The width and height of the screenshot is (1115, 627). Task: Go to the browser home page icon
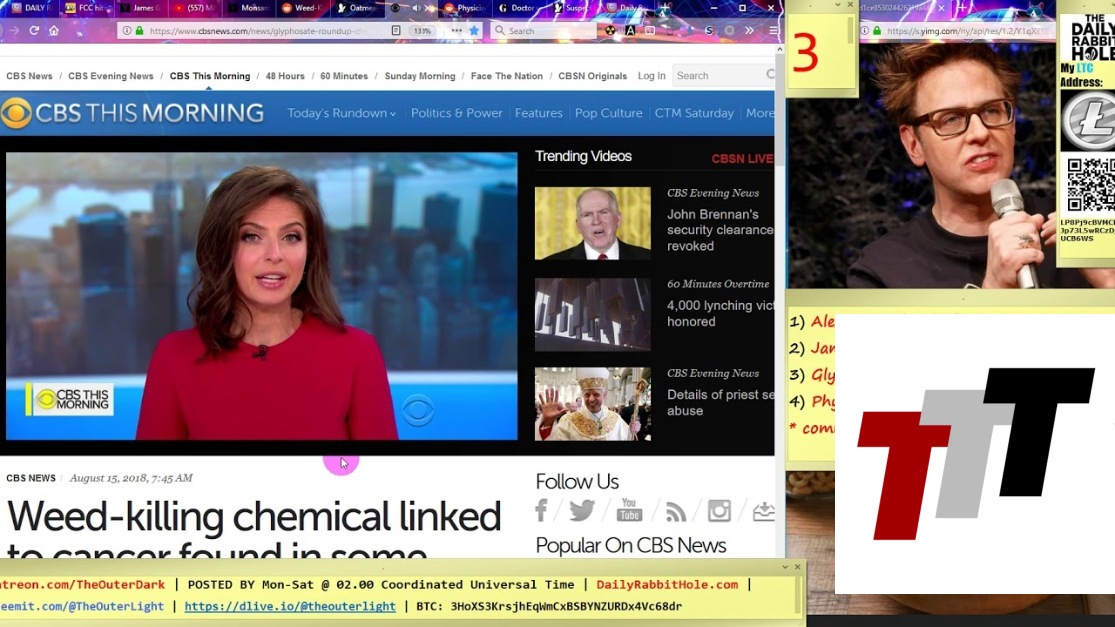[x=54, y=31]
